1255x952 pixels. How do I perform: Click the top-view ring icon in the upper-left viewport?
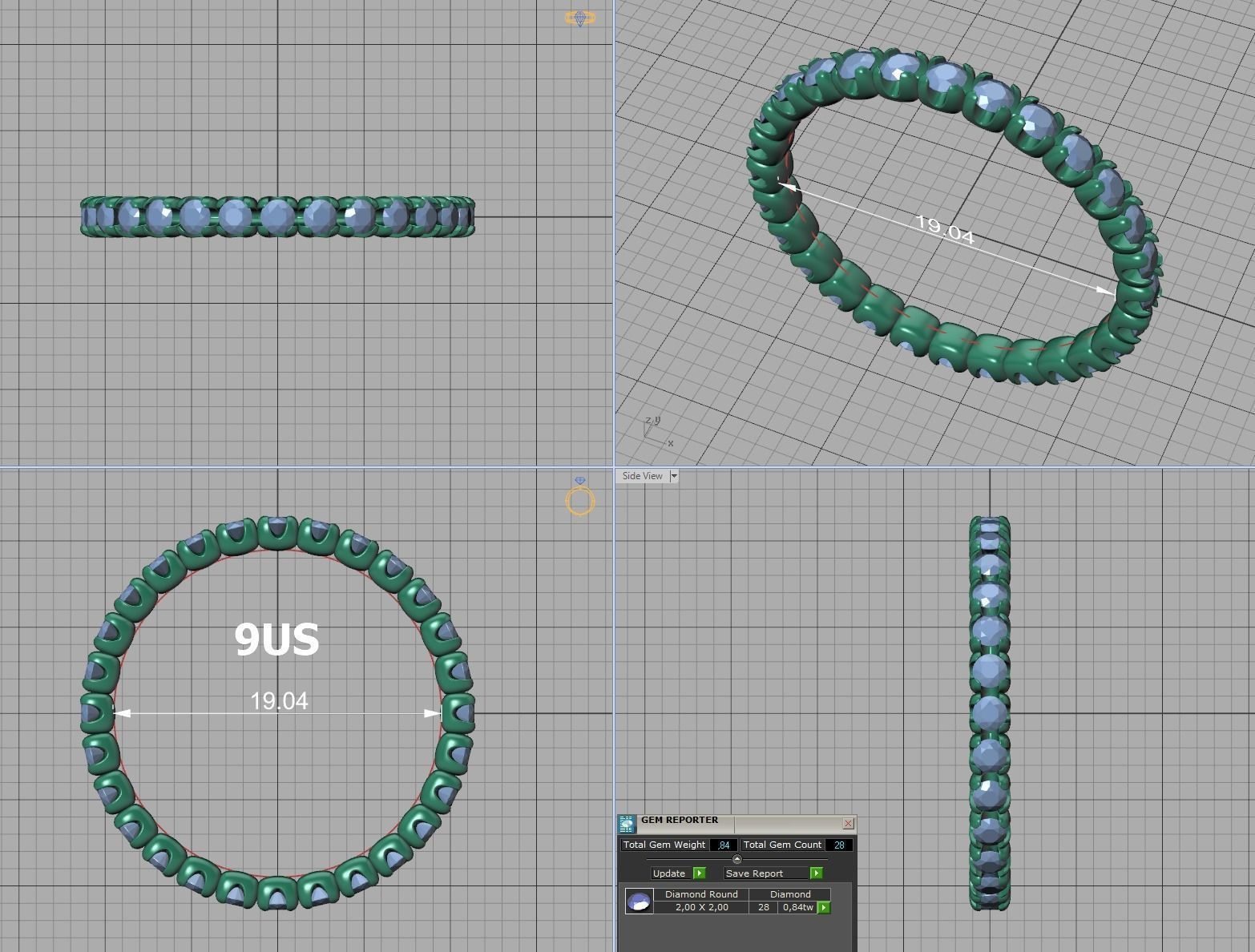click(580, 18)
